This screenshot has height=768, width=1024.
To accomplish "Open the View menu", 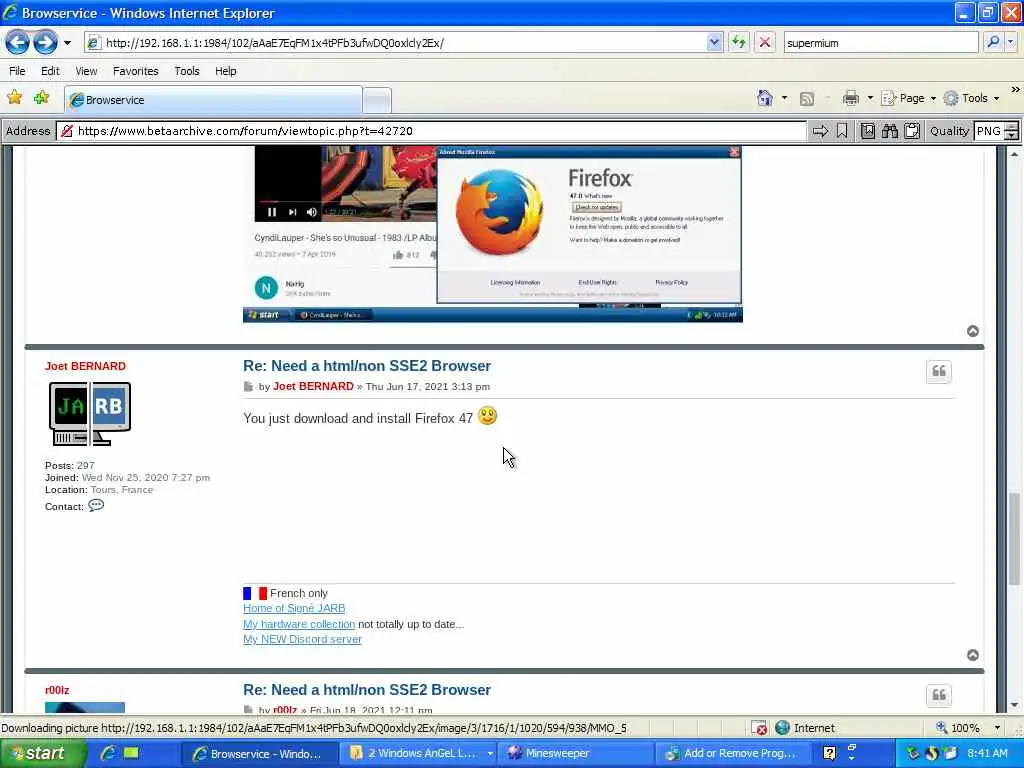I will point(86,71).
